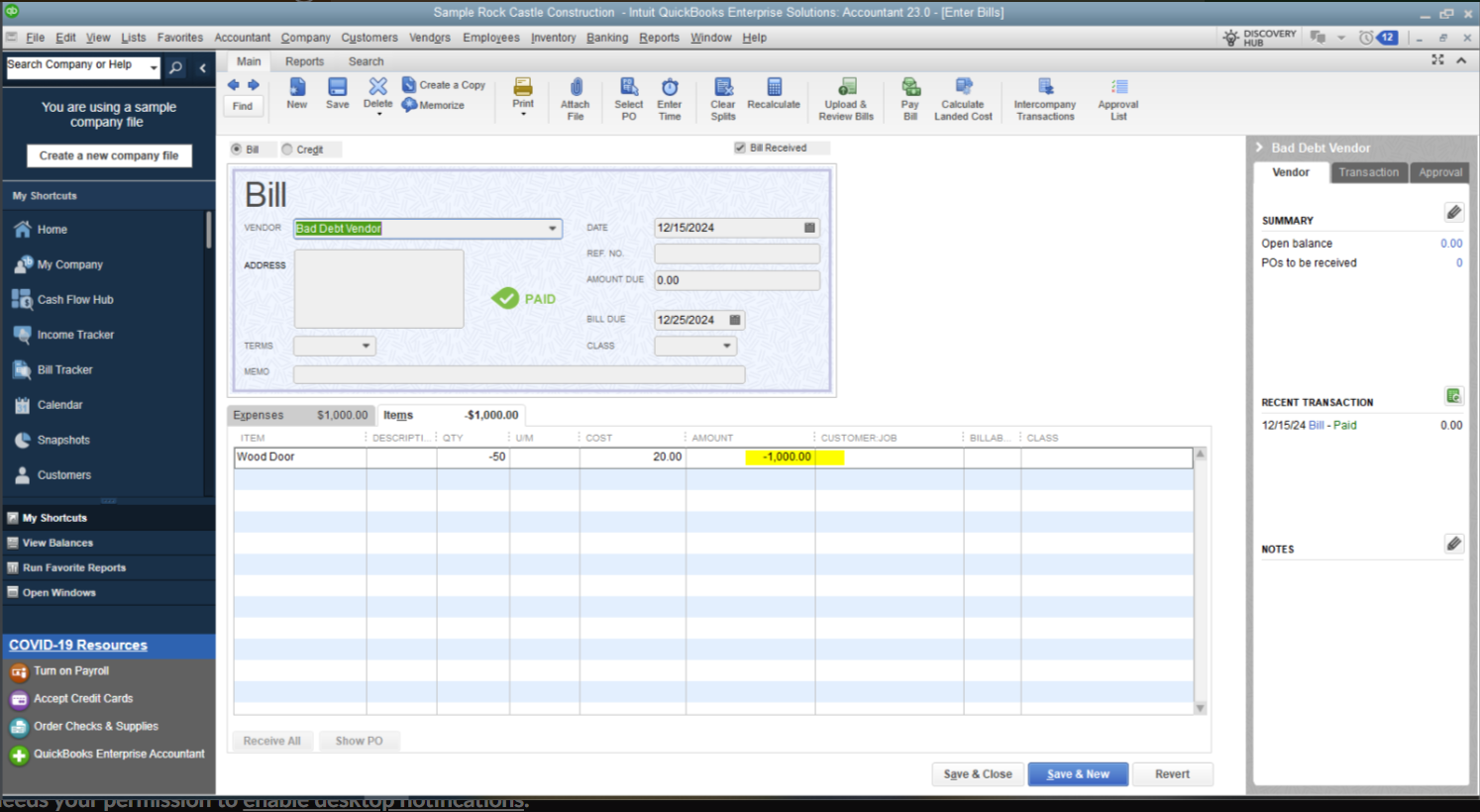The width and height of the screenshot is (1480, 812).
Task: Click Calculate Landed Cost icon
Action: coord(963,87)
